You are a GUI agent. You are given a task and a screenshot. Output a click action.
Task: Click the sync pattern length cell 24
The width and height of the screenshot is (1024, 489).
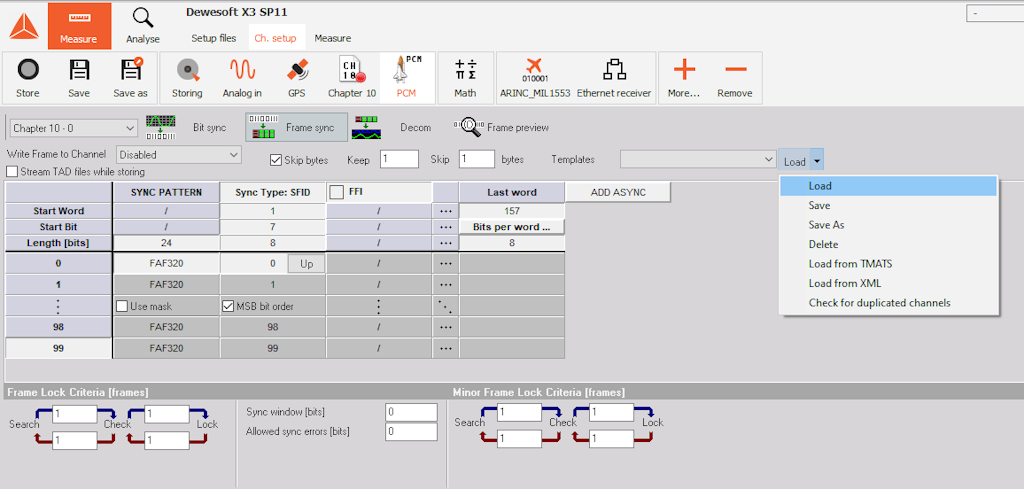[x=167, y=243]
